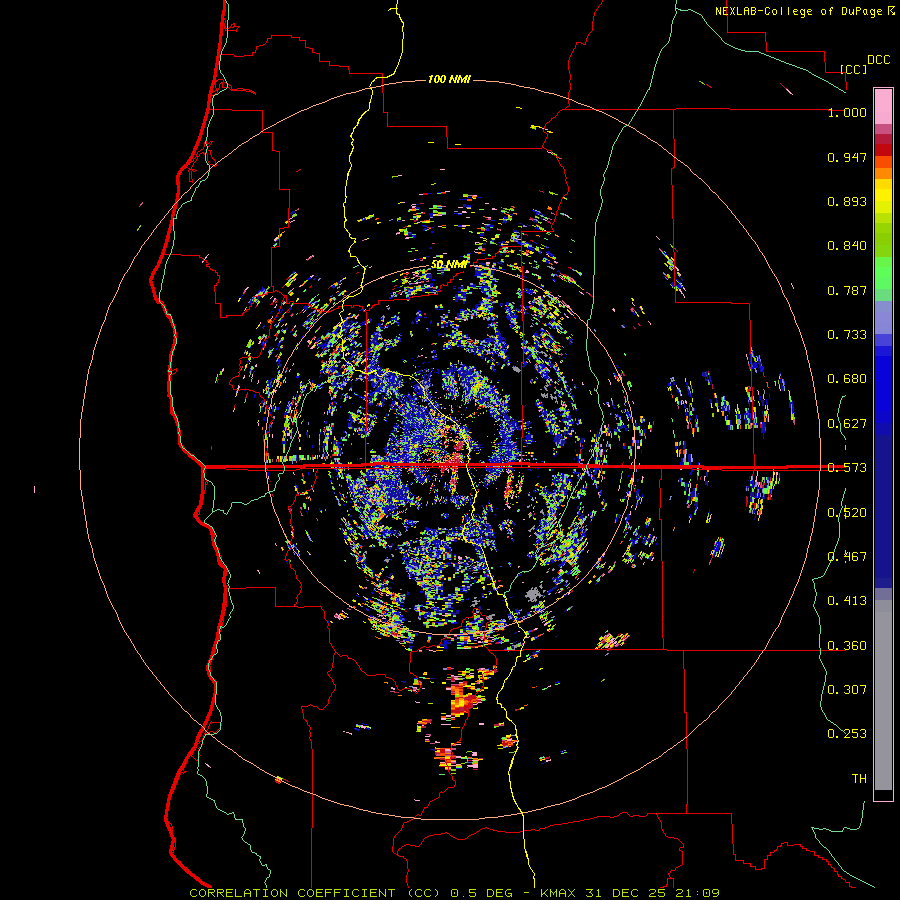
Task: Select the 0.733 scale value
Action: click(x=847, y=335)
